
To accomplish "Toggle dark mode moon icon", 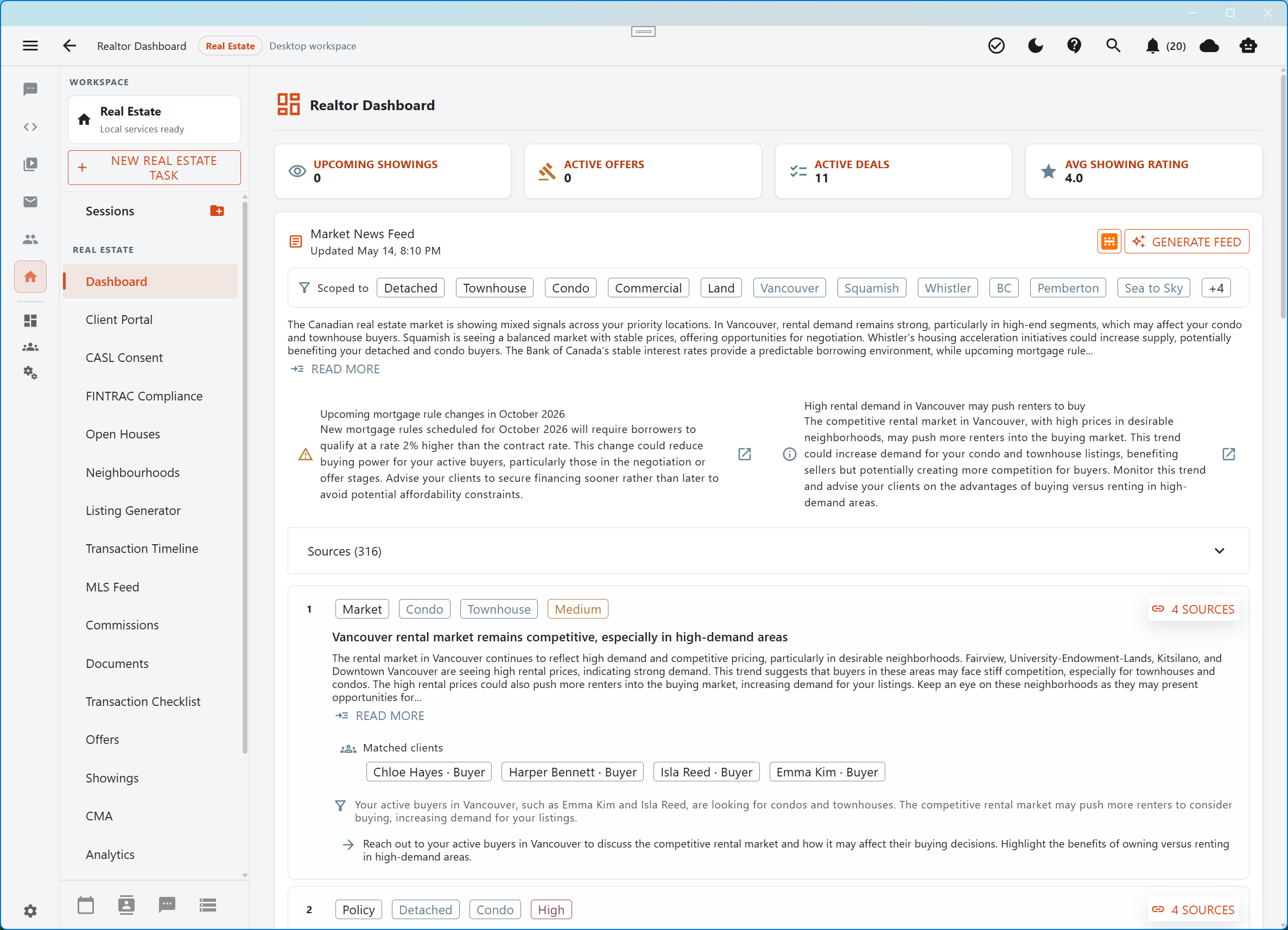I will 1035,46.
